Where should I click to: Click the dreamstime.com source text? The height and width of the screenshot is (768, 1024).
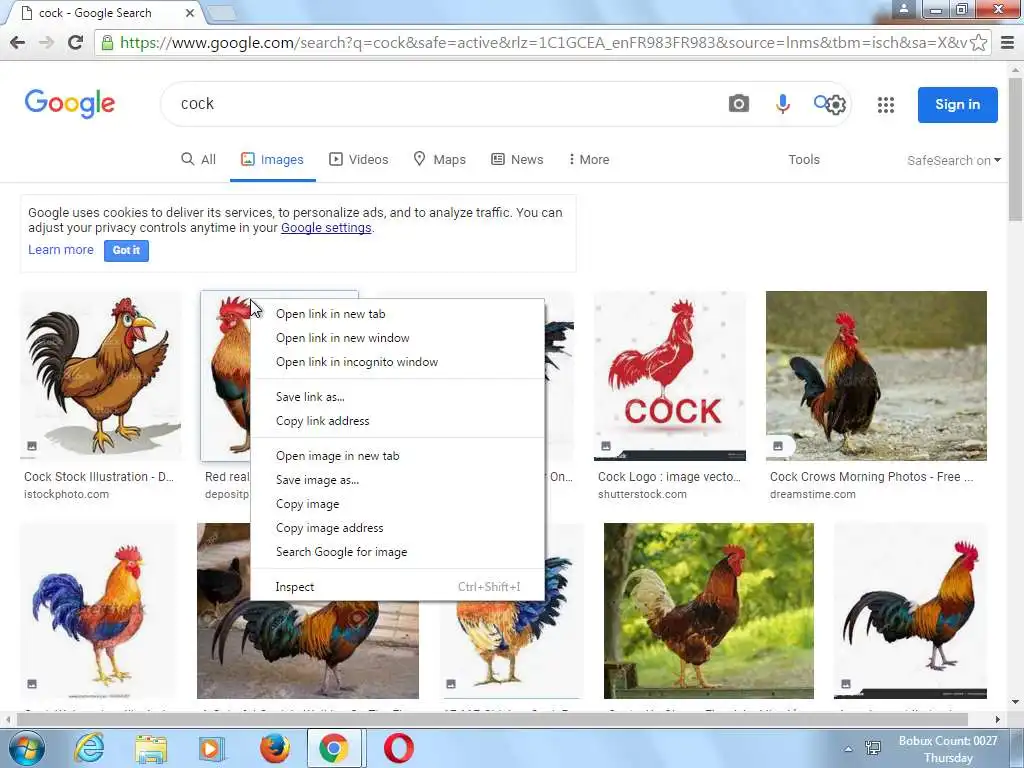coord(812,494)
